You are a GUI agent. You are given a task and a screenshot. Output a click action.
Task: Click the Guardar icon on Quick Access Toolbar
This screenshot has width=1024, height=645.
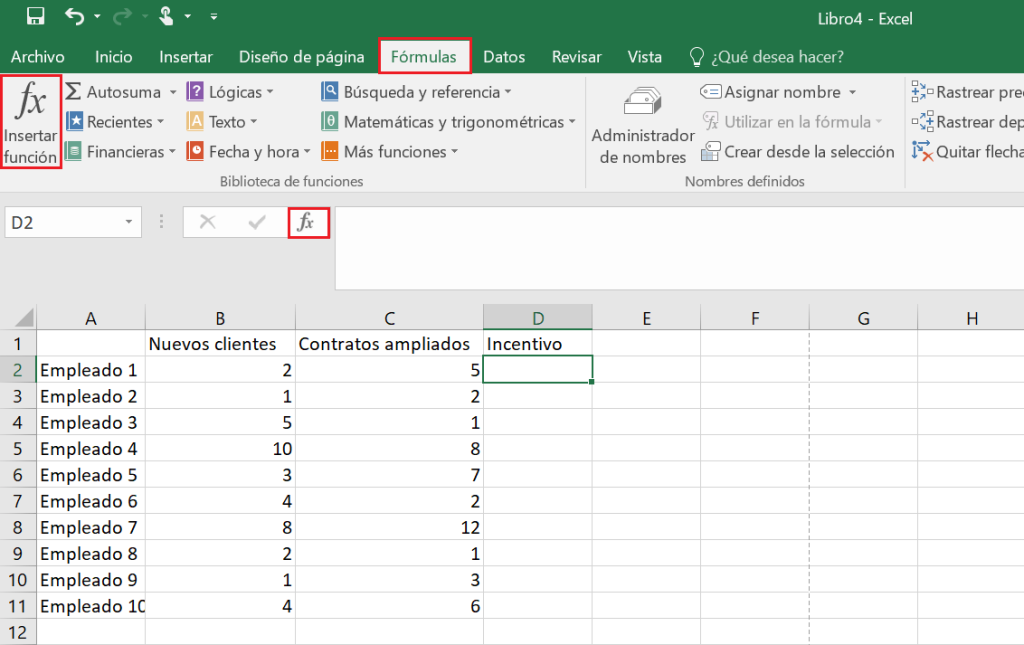[x=33, y=16]
